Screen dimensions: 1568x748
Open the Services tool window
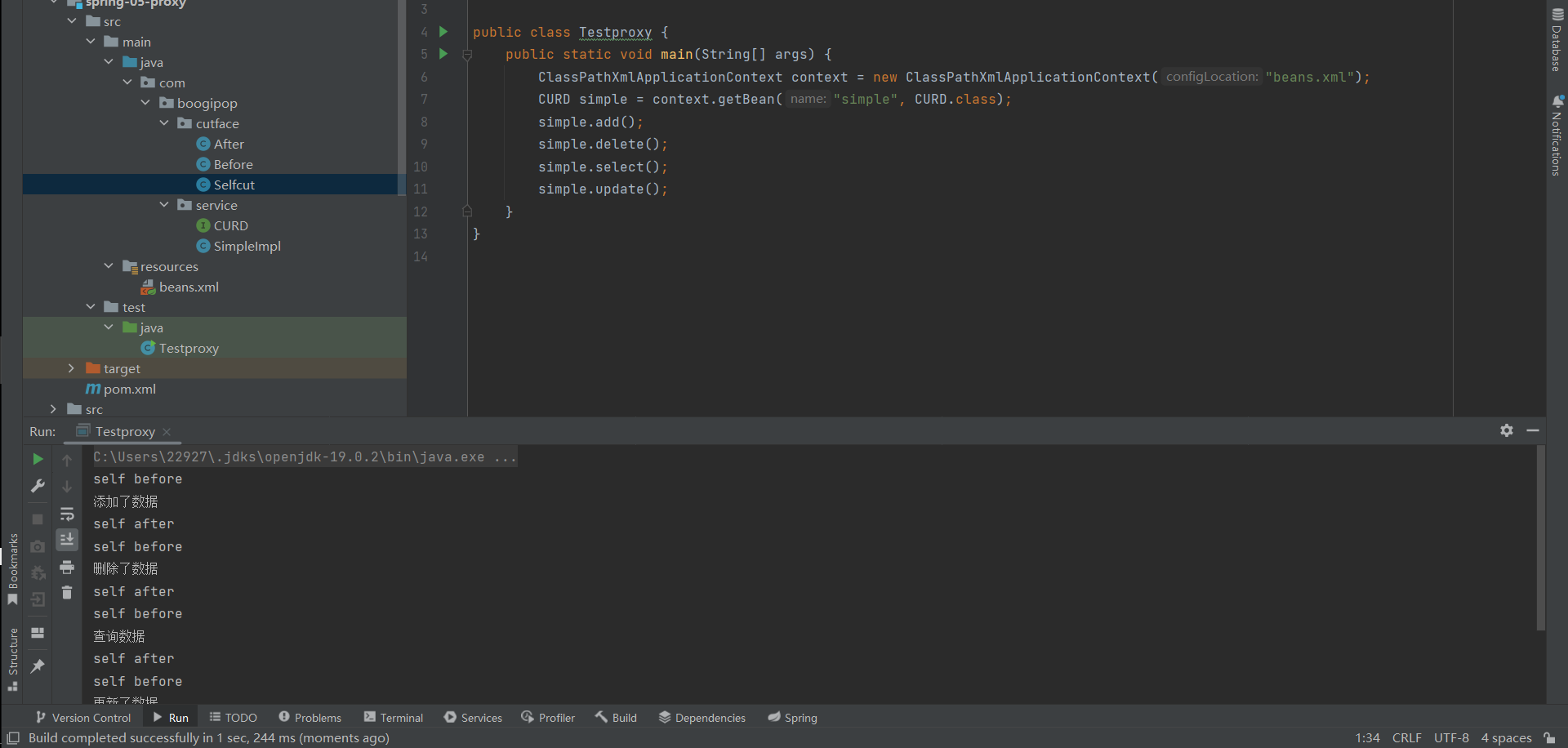coord(474,718)
